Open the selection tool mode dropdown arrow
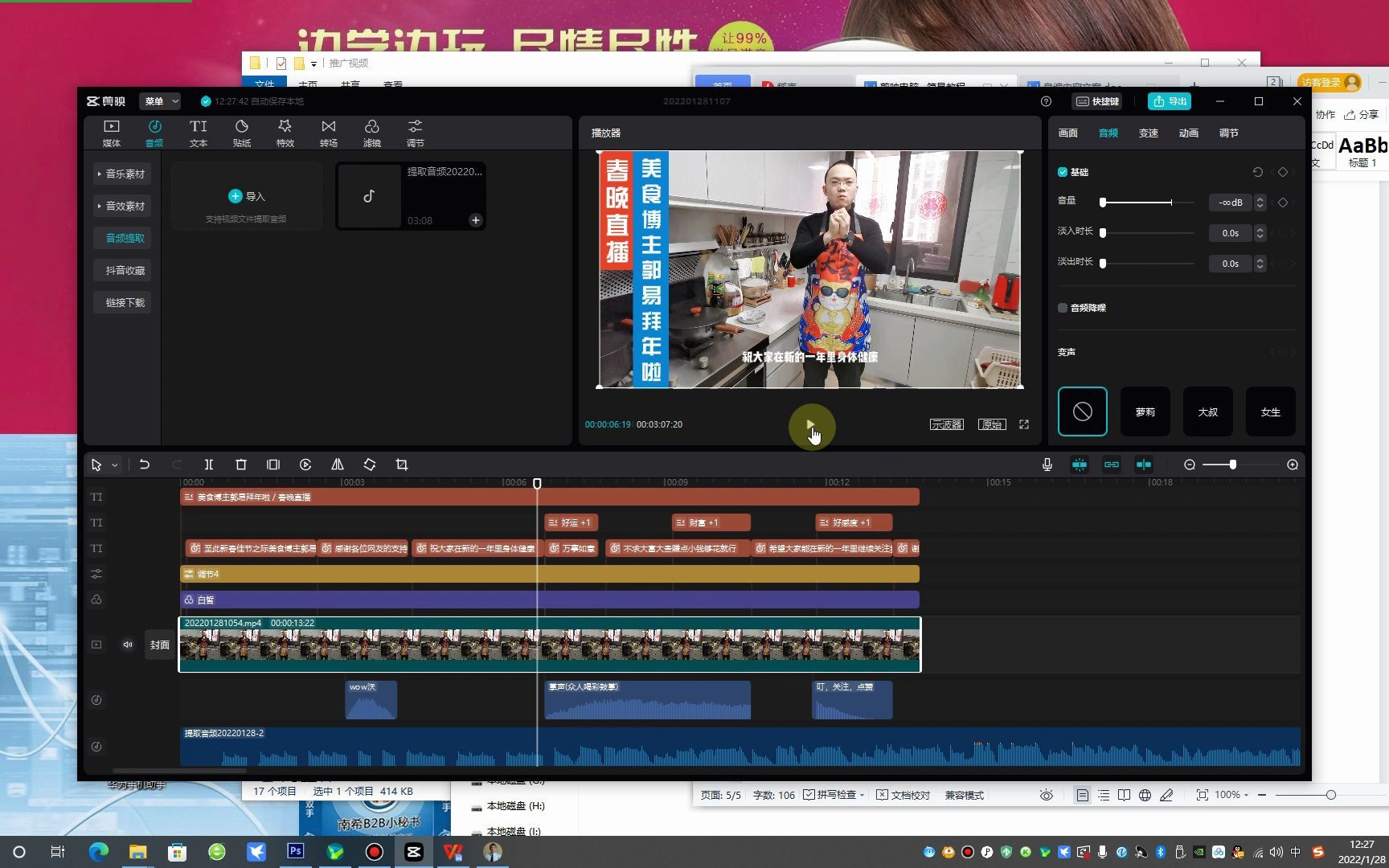Screen dimensions: 1389x868 coord(115,465)
